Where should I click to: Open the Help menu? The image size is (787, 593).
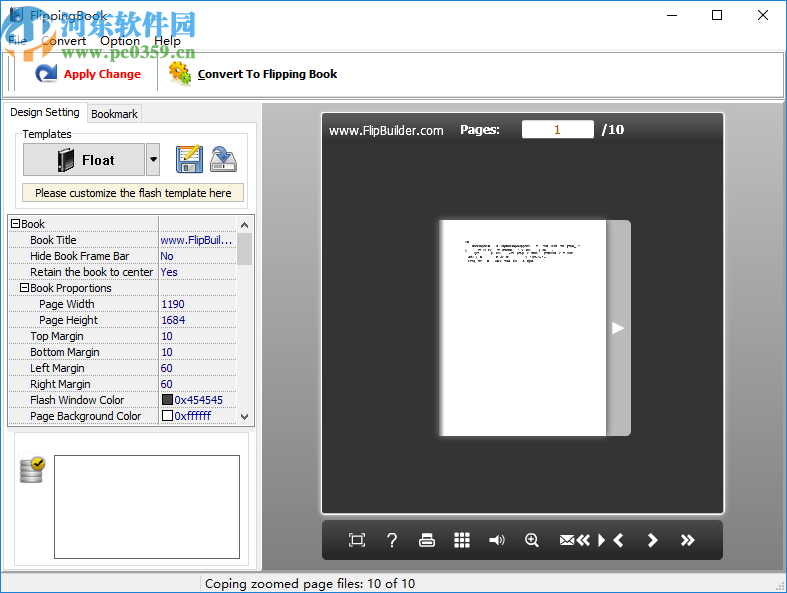pos(167,41)
